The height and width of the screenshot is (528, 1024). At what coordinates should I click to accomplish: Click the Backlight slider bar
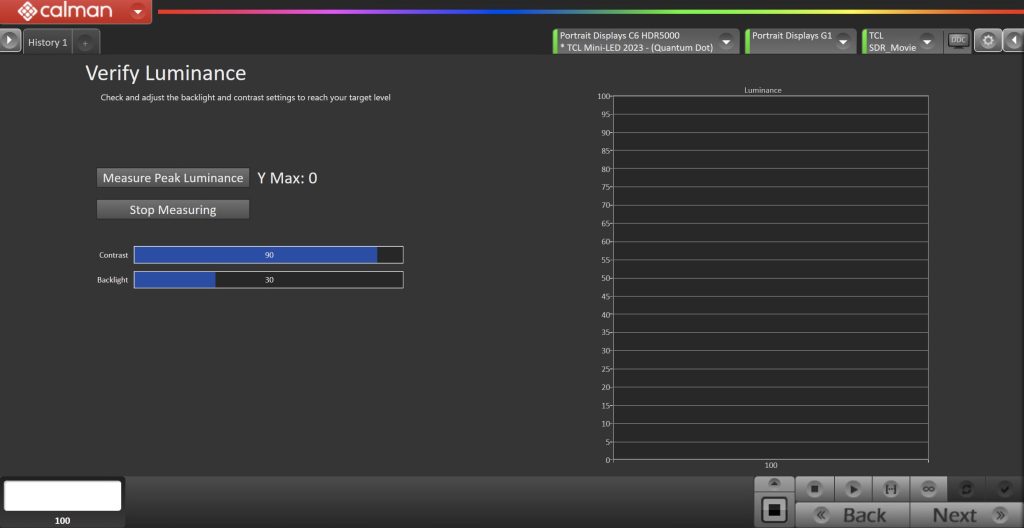[268, 280]
